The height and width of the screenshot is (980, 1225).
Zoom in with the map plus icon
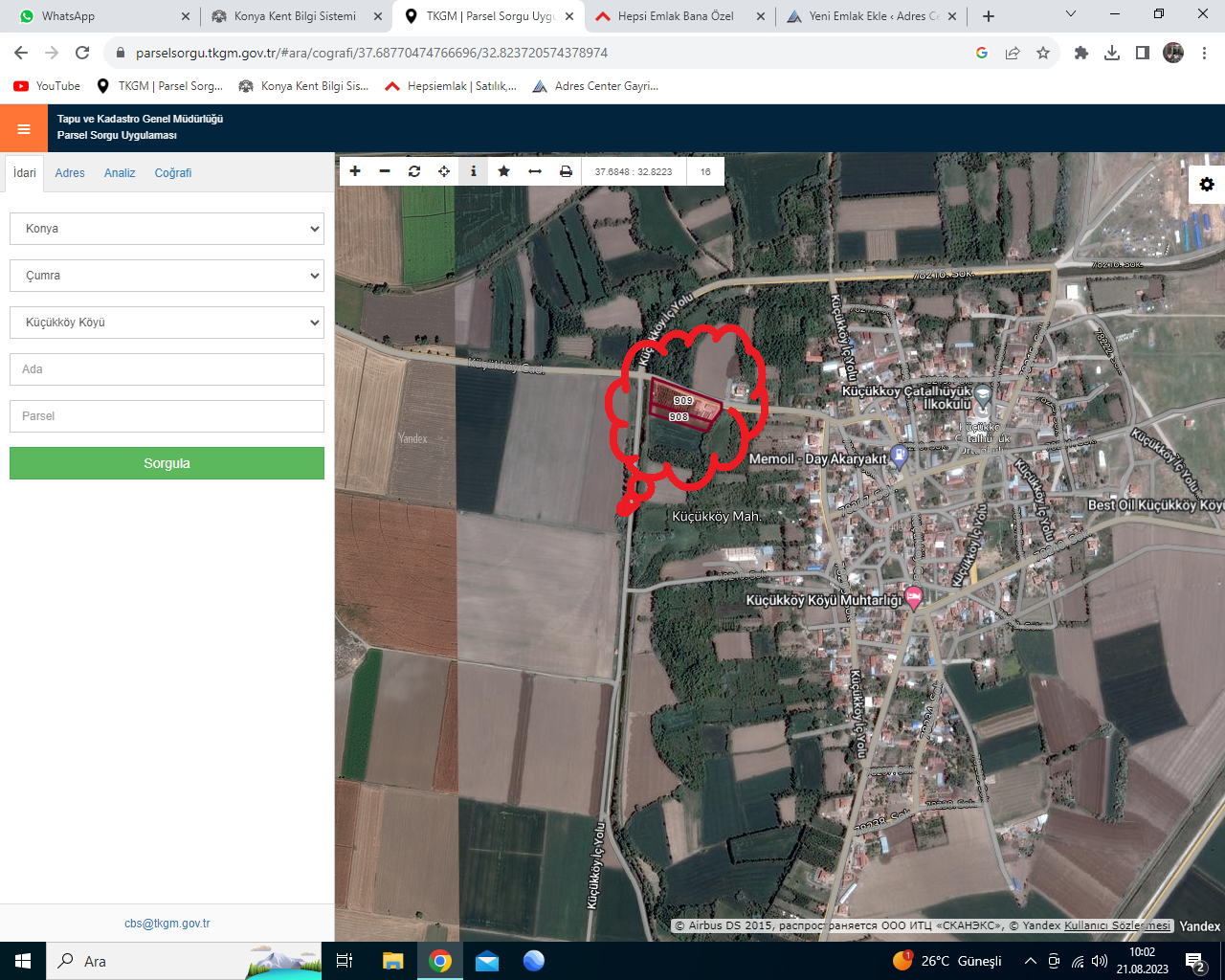(x=355, y=171)
